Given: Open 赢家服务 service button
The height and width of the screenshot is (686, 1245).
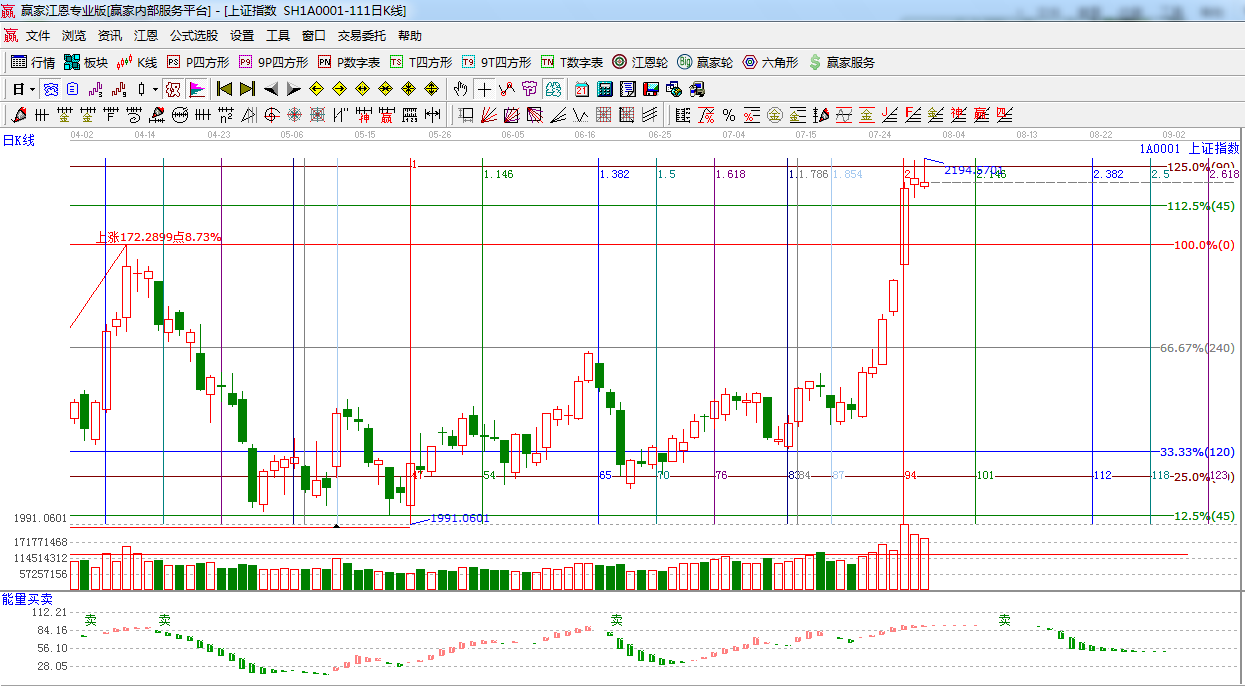Looking at the screenshot, I should coord(841,62).
